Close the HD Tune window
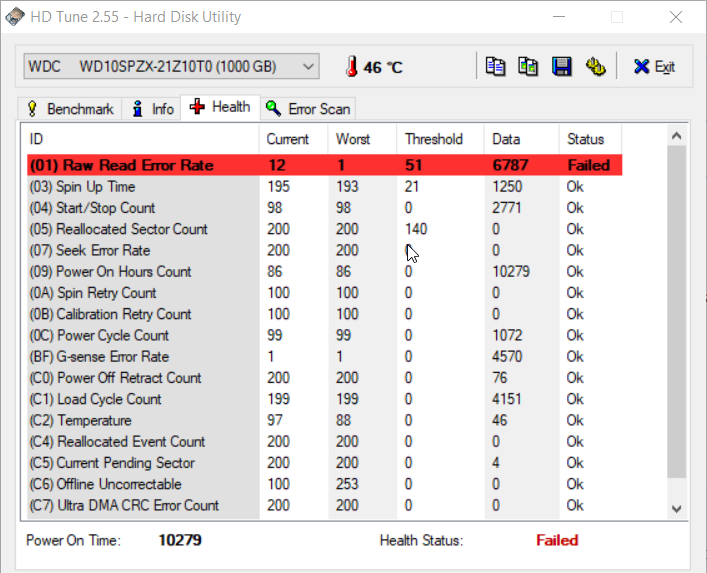707x573 pixels. 675,17
